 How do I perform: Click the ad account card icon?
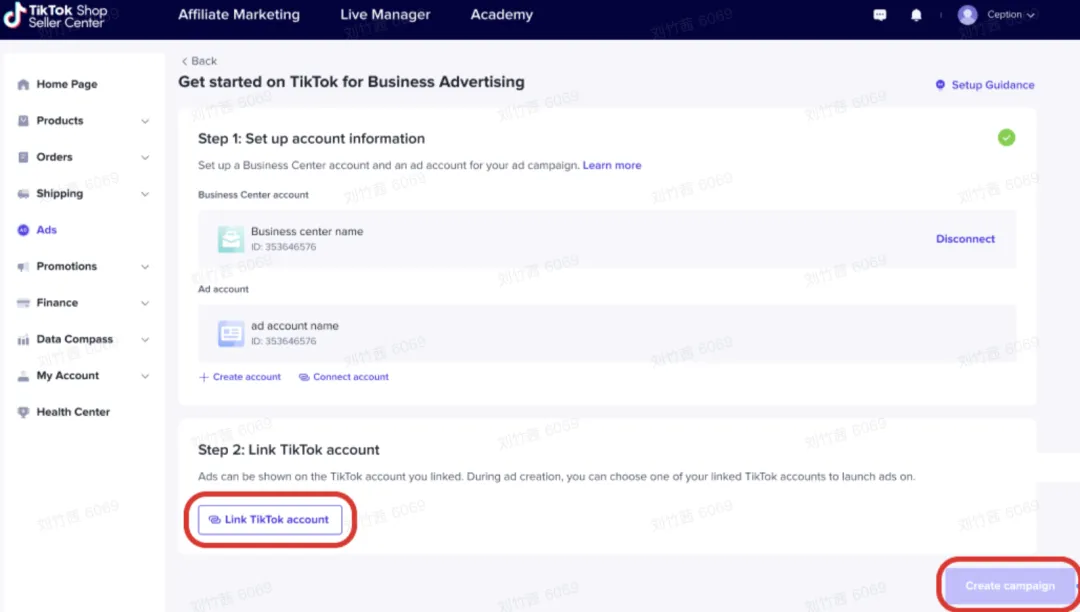tap(231, 334)
